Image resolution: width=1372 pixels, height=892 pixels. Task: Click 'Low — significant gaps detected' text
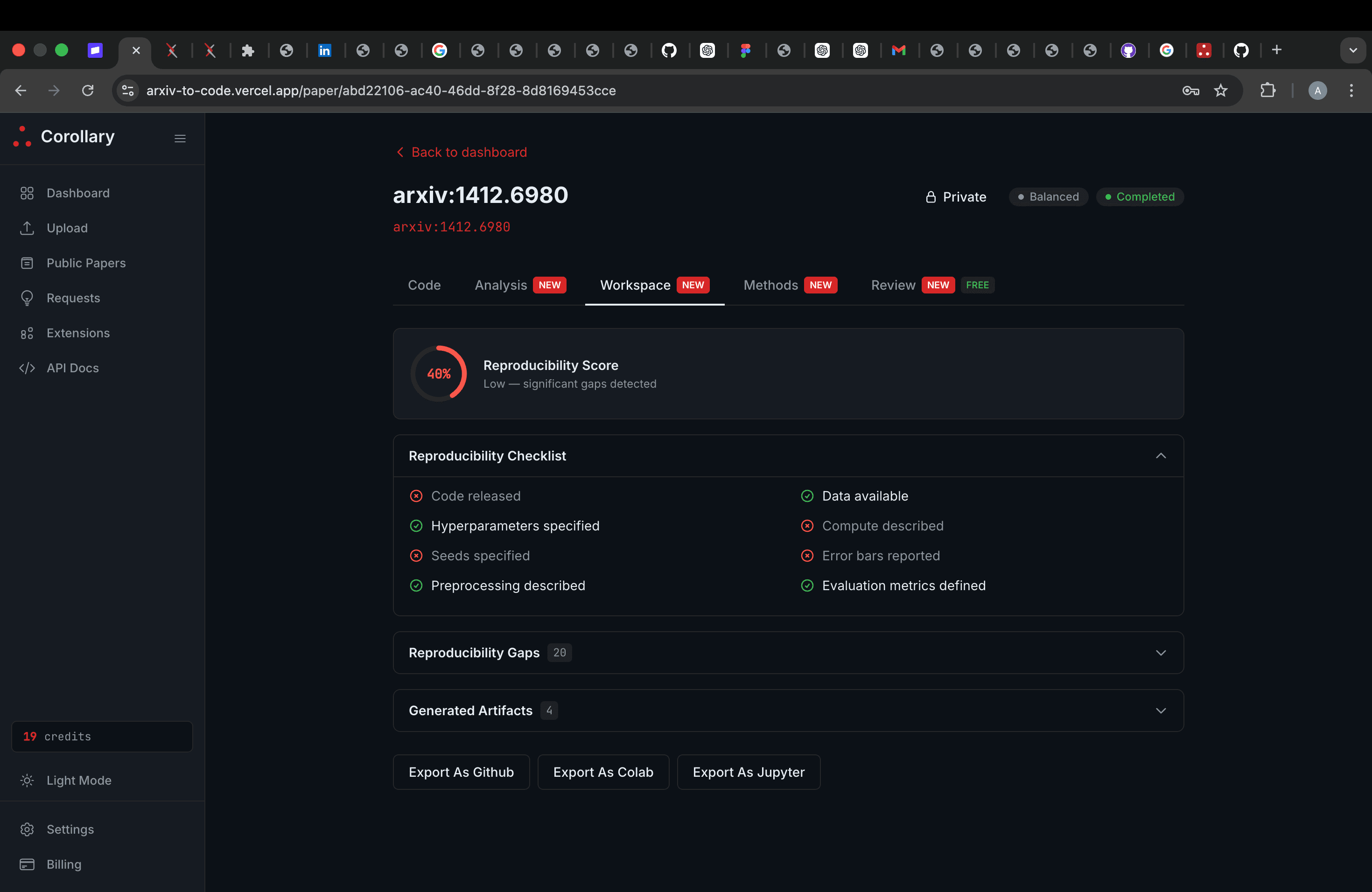(569, 384)
